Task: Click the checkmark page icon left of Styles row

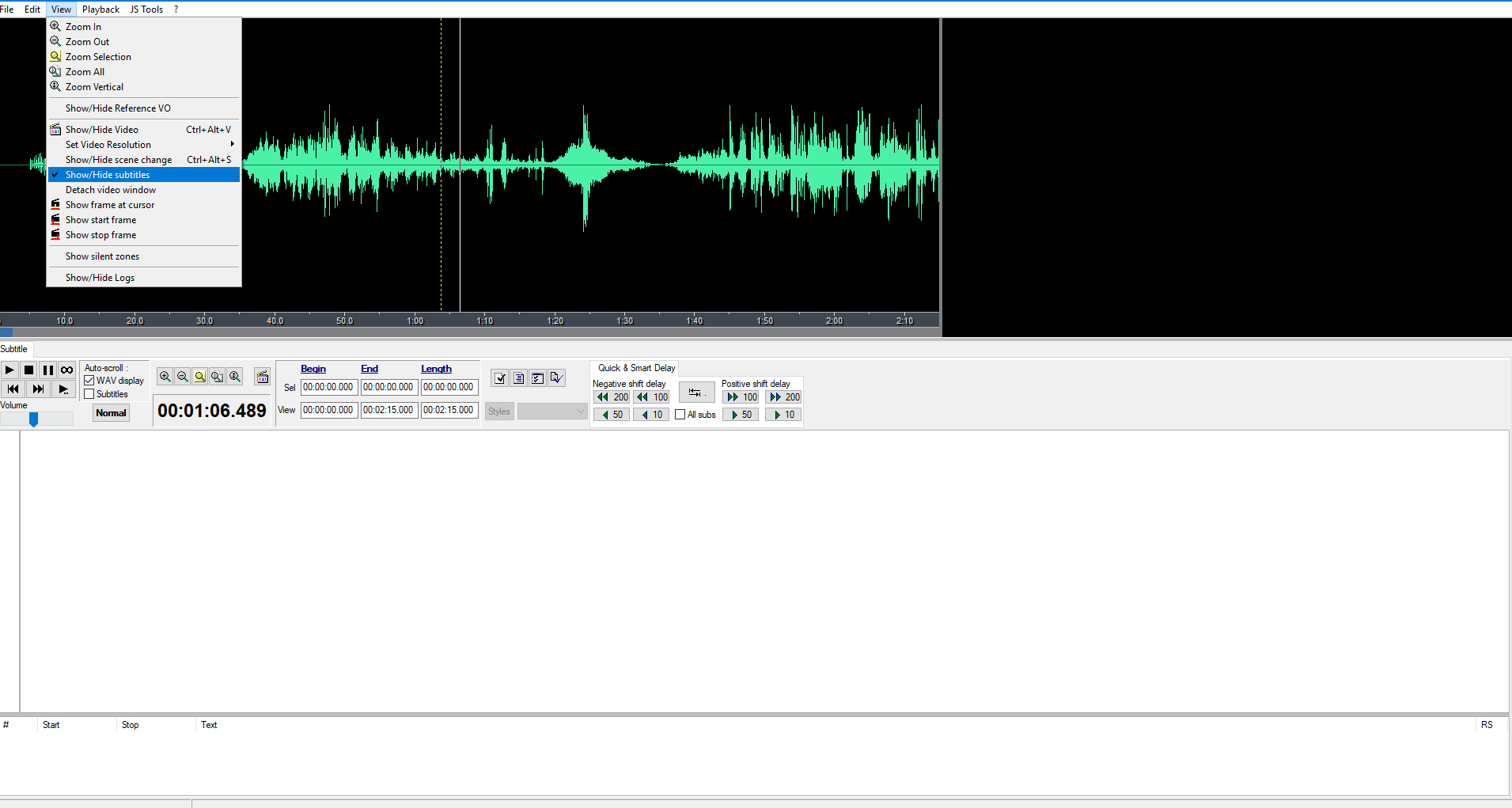Action: (500, 378)
